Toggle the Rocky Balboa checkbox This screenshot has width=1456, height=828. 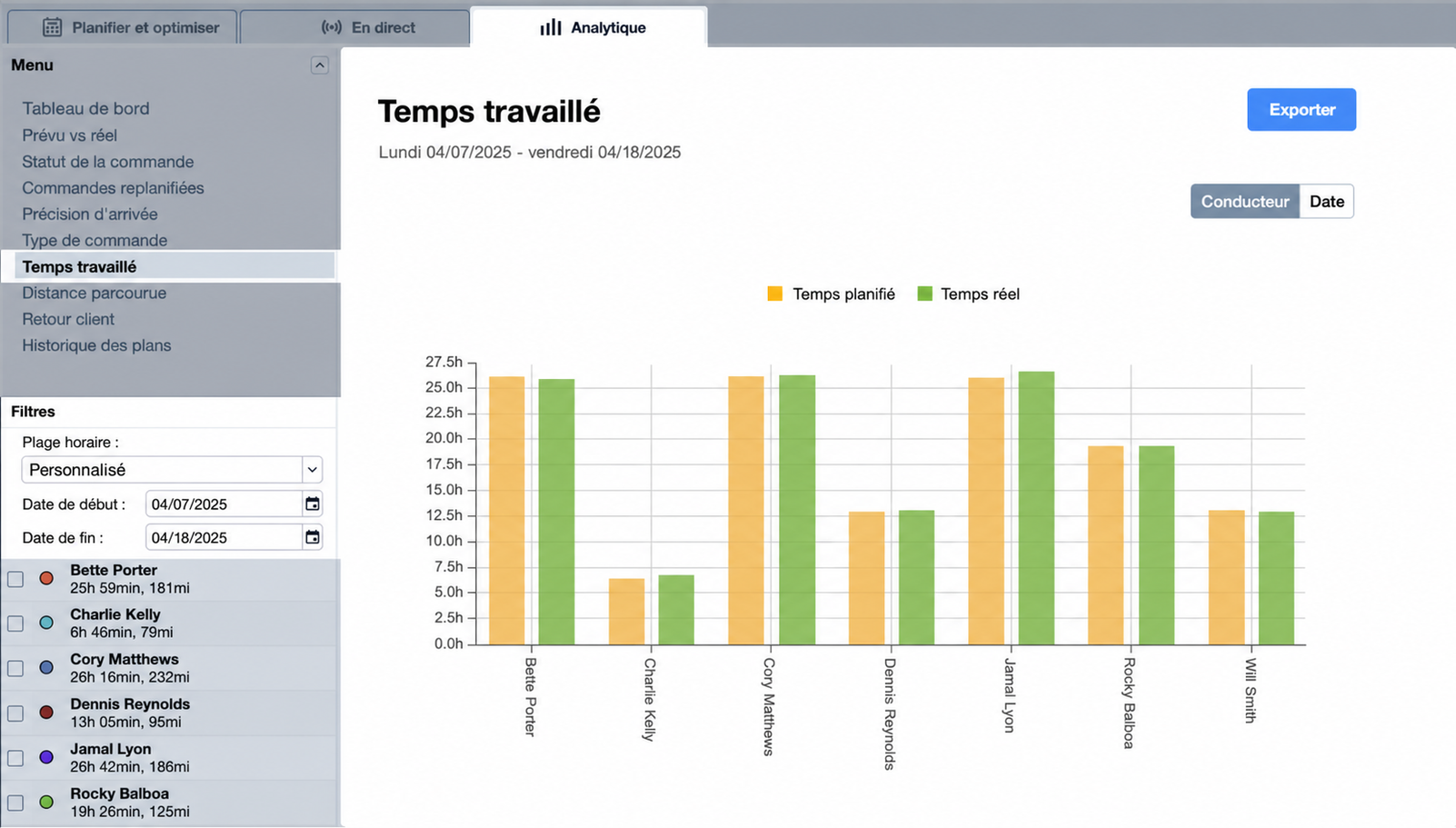coord(15,803)
